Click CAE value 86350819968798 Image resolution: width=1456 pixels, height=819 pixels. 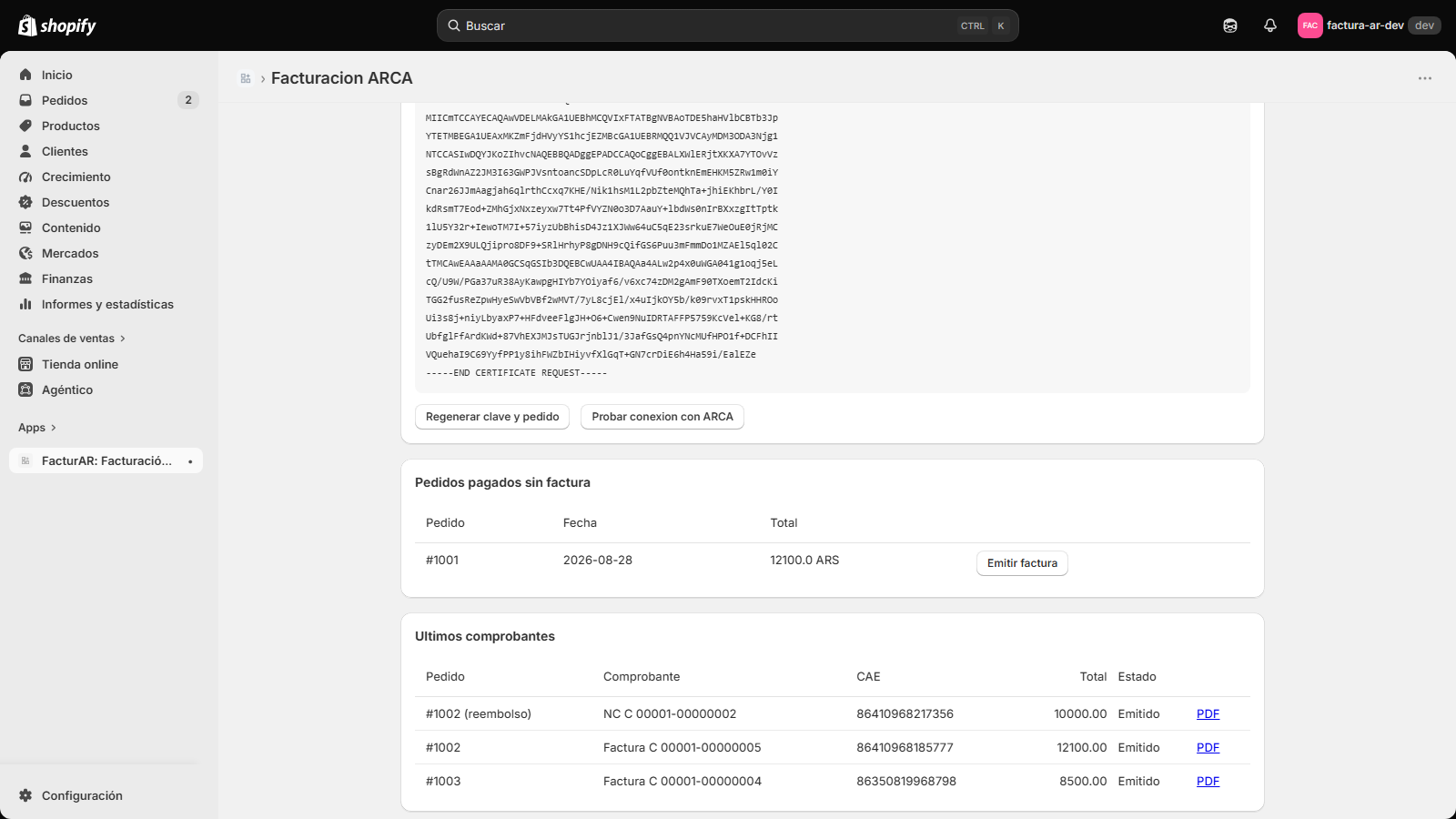[x=906, y=782]
